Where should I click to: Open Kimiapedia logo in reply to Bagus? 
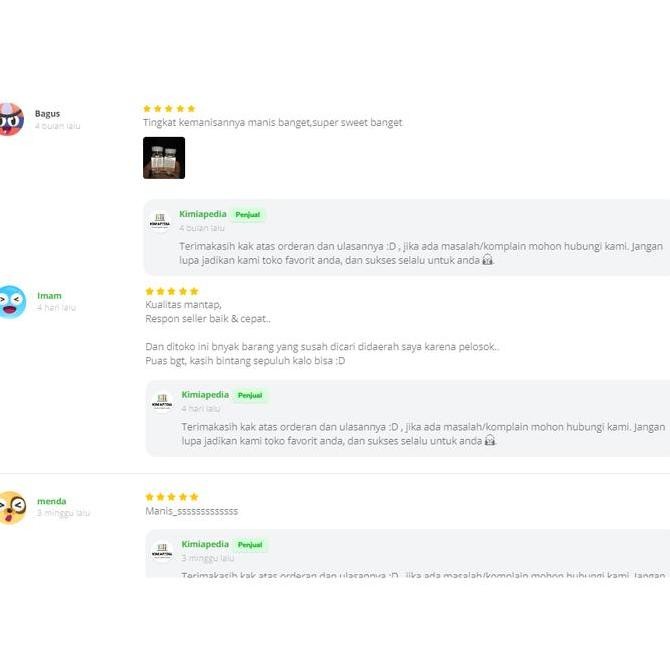[160, 220]
